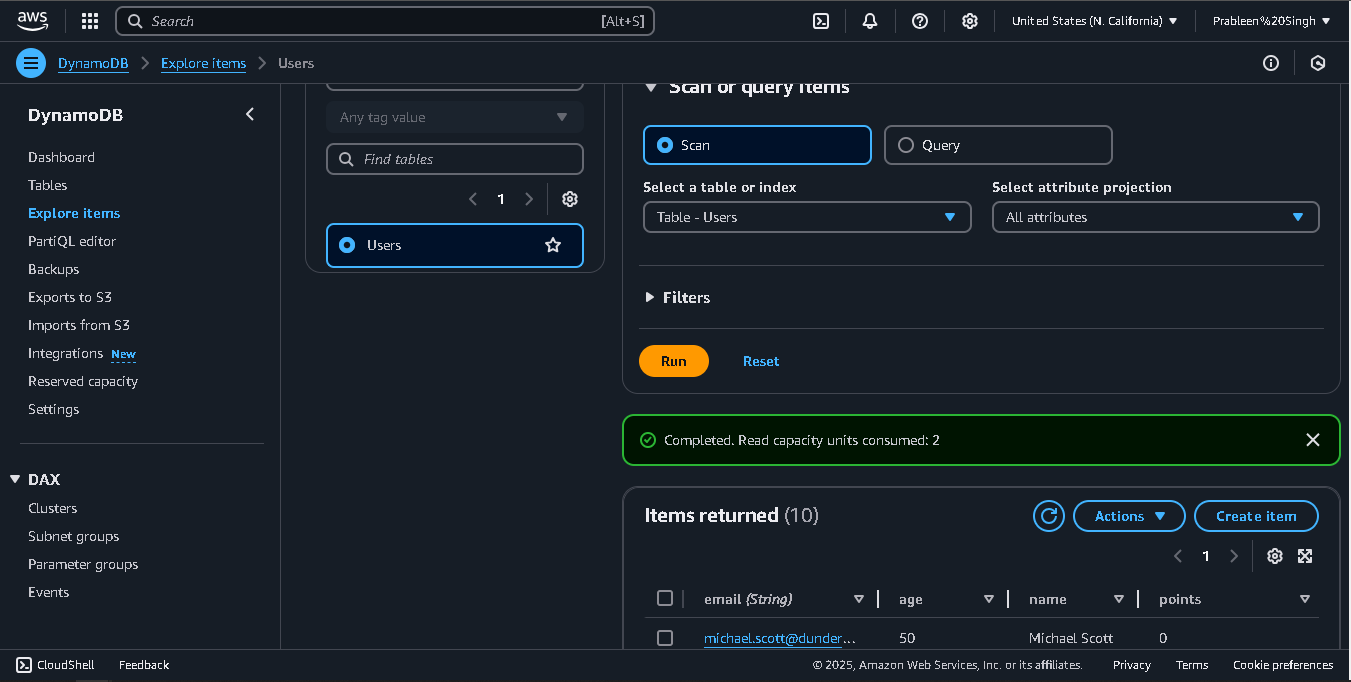Open the Privacy footer link

coord(1131,665)
